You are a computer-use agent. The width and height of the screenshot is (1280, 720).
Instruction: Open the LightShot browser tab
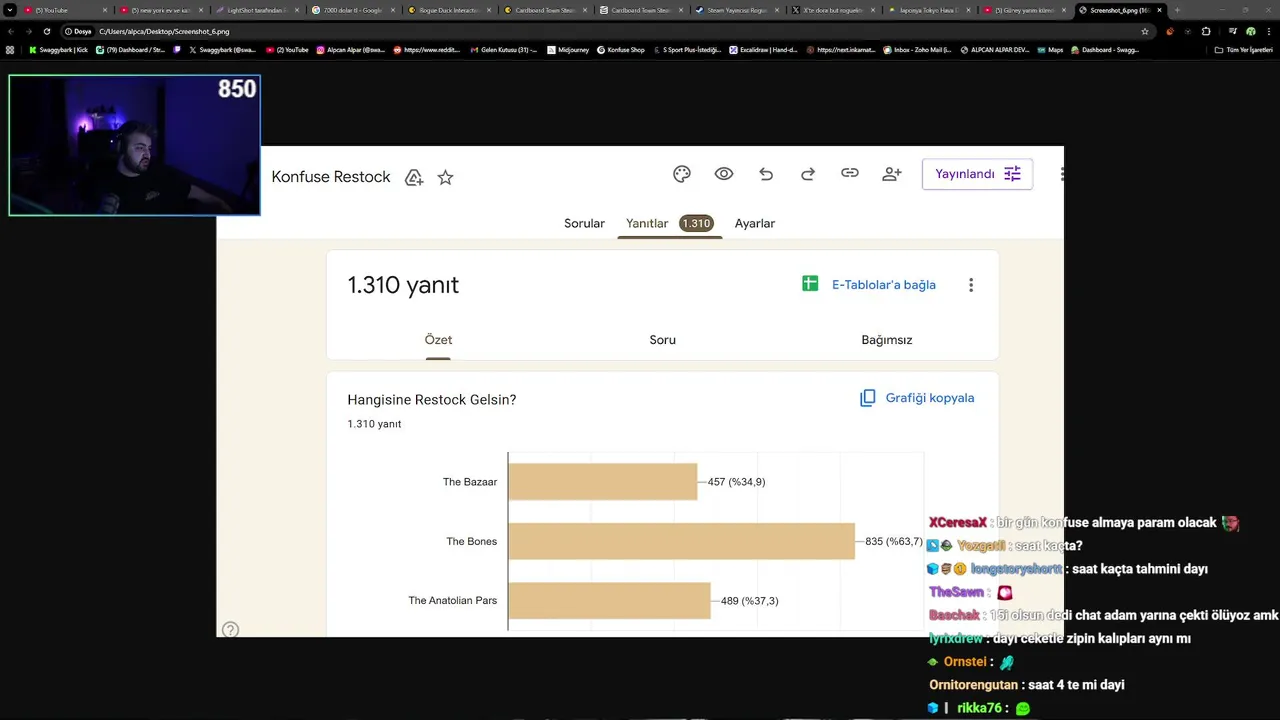click(x=257, y=10)
